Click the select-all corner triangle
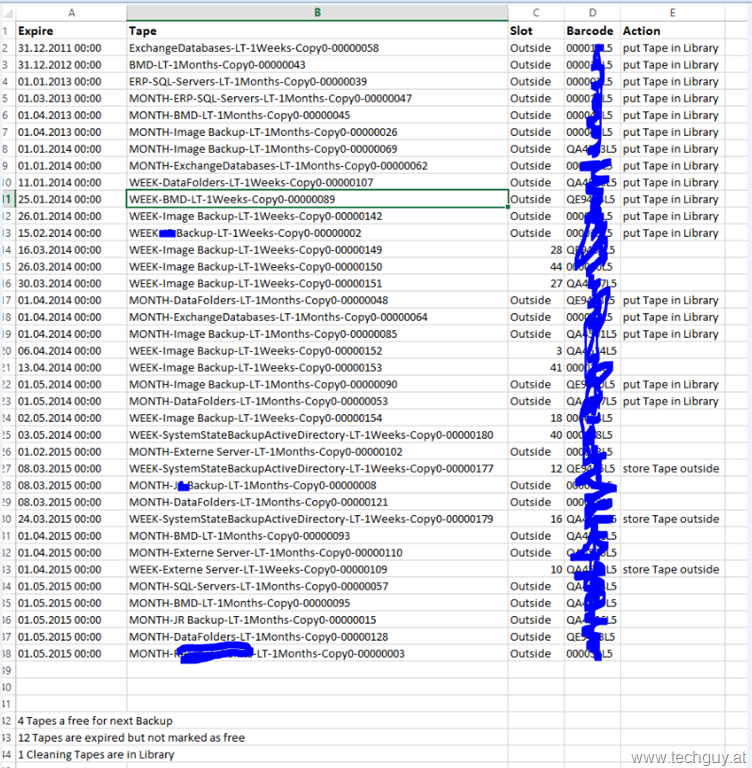Screen dimensions: 752x768 pos(8,13)
